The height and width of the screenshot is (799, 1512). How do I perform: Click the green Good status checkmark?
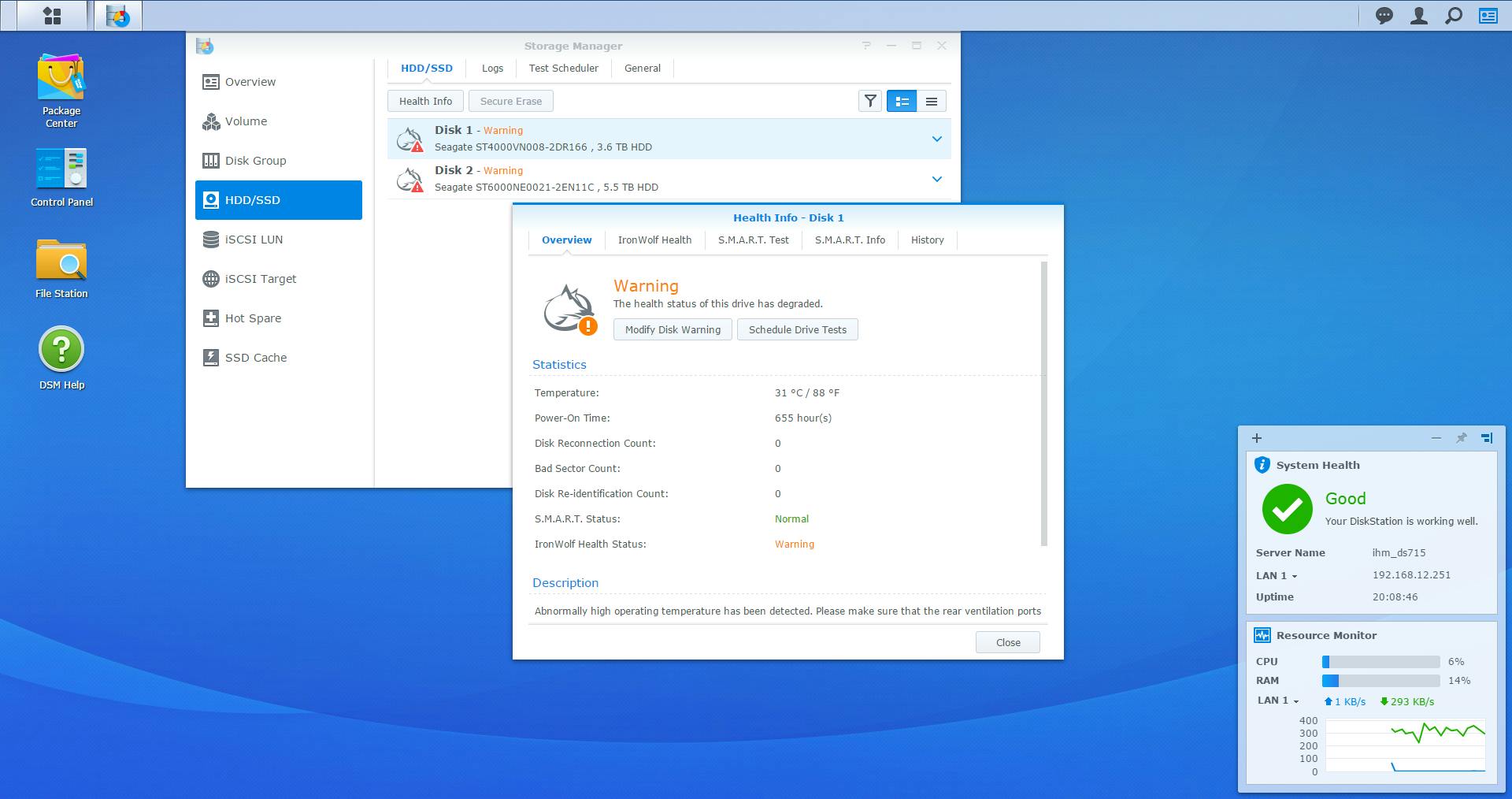(x=1287, y=509)
